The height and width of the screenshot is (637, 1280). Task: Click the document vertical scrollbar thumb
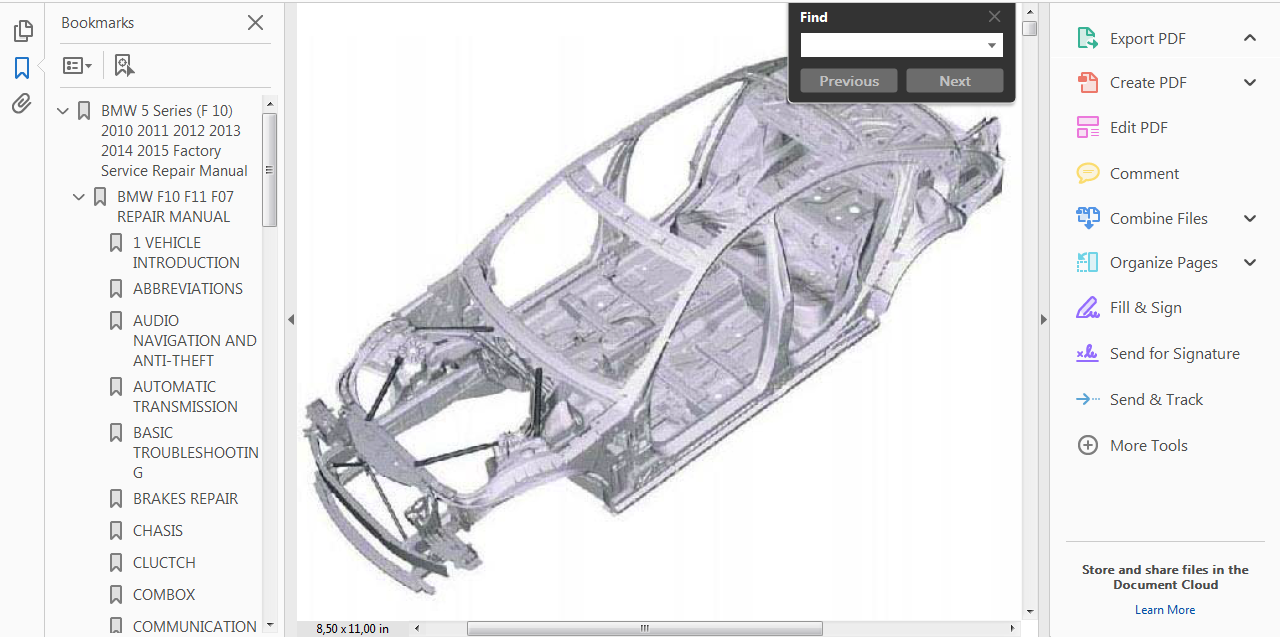click(x=1030, y=28)
